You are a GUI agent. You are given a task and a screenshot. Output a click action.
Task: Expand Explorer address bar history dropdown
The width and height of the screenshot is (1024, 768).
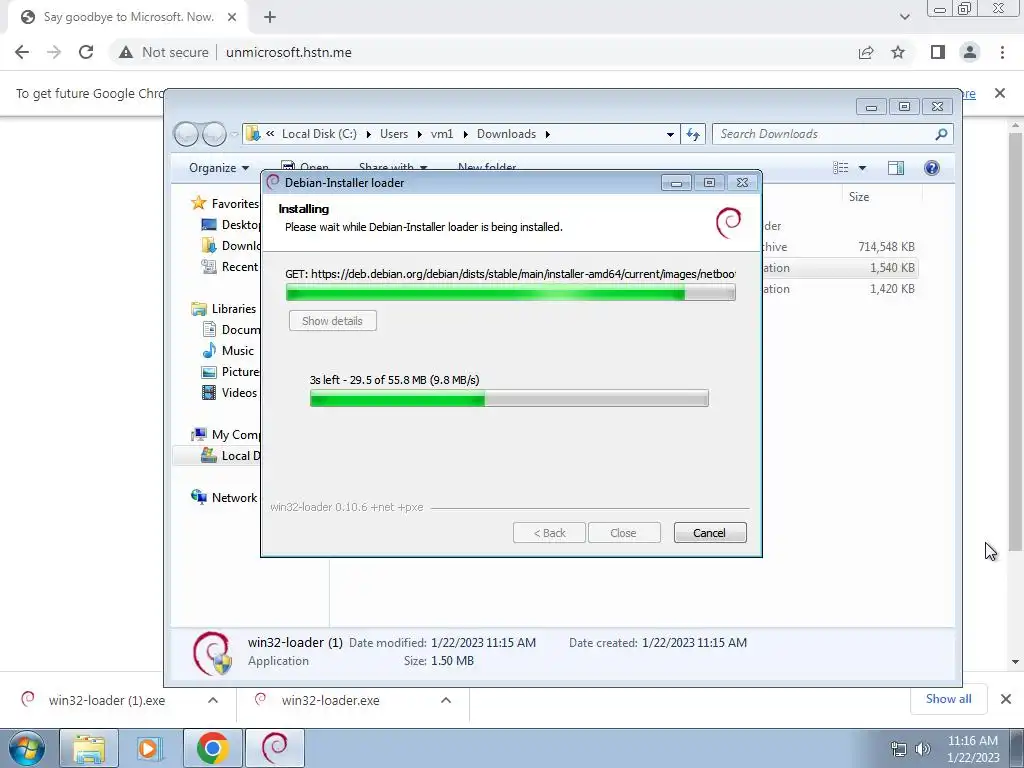point(670,134)
